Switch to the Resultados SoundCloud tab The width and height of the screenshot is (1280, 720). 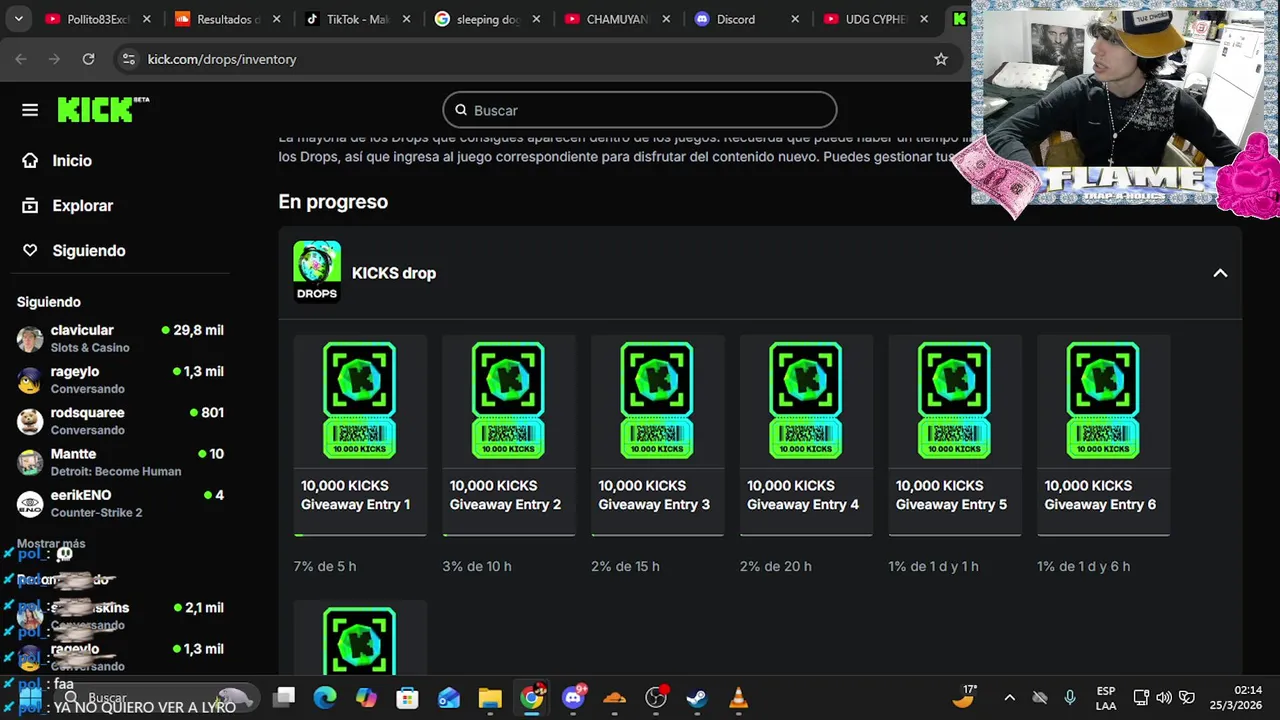tap(227, 19)
